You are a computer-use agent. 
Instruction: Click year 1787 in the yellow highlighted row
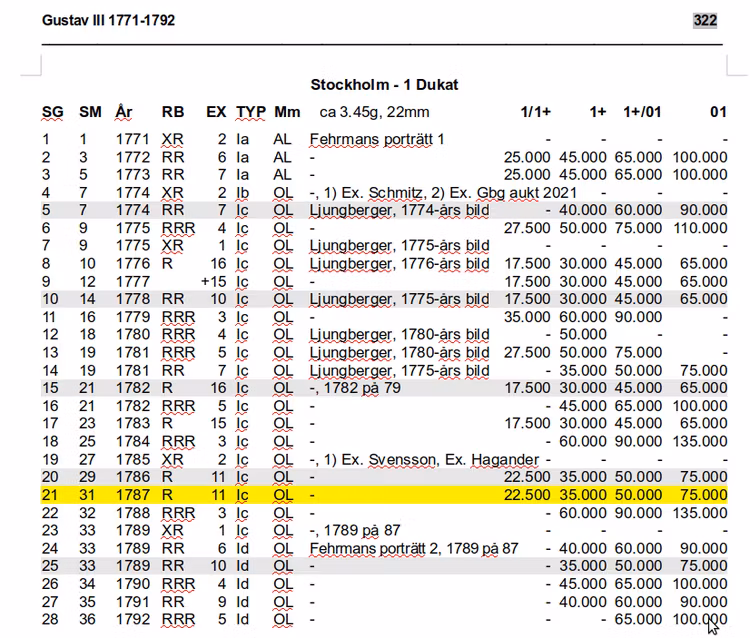tap(131, 494)
